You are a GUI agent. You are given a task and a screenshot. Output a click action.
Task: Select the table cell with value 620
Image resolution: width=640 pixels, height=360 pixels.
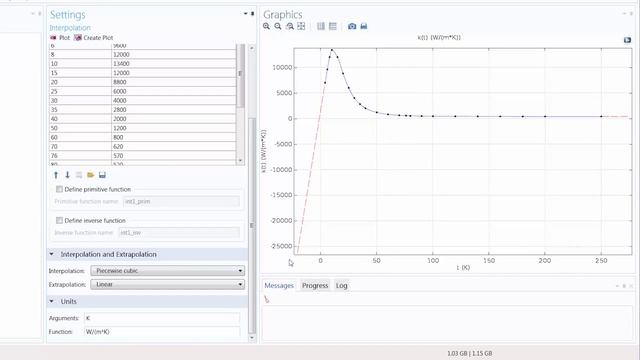click(x=174, y=147)
